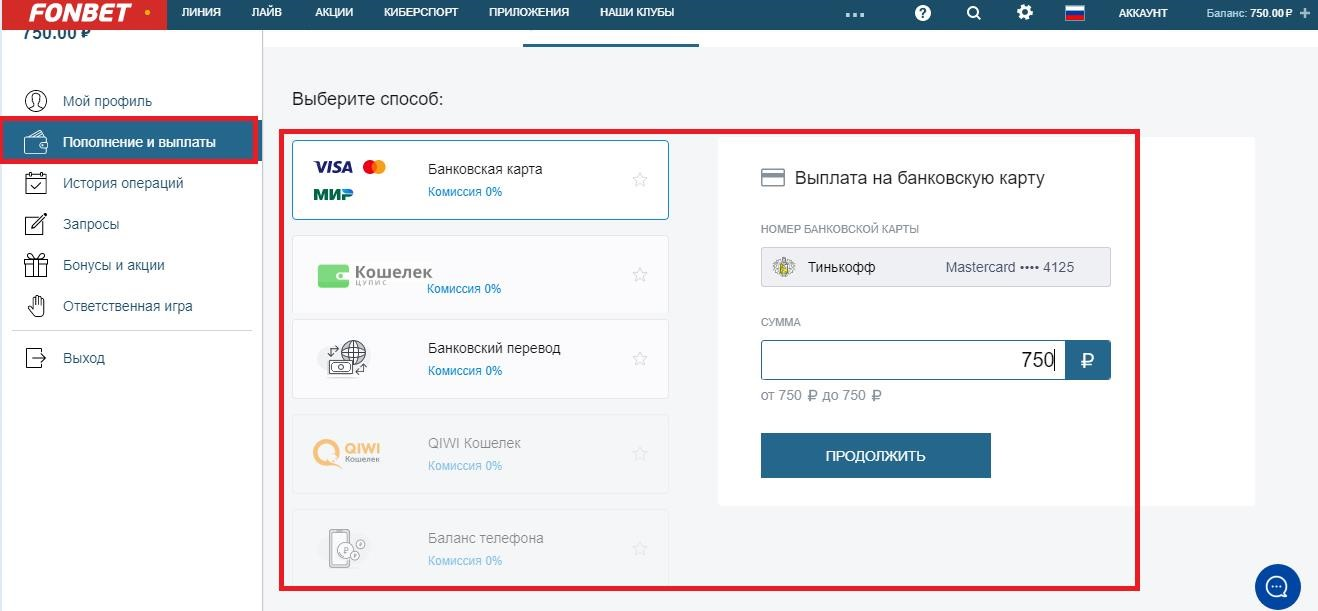Click the ПРОДОЛЖИТЬ button

click(875, 455)
